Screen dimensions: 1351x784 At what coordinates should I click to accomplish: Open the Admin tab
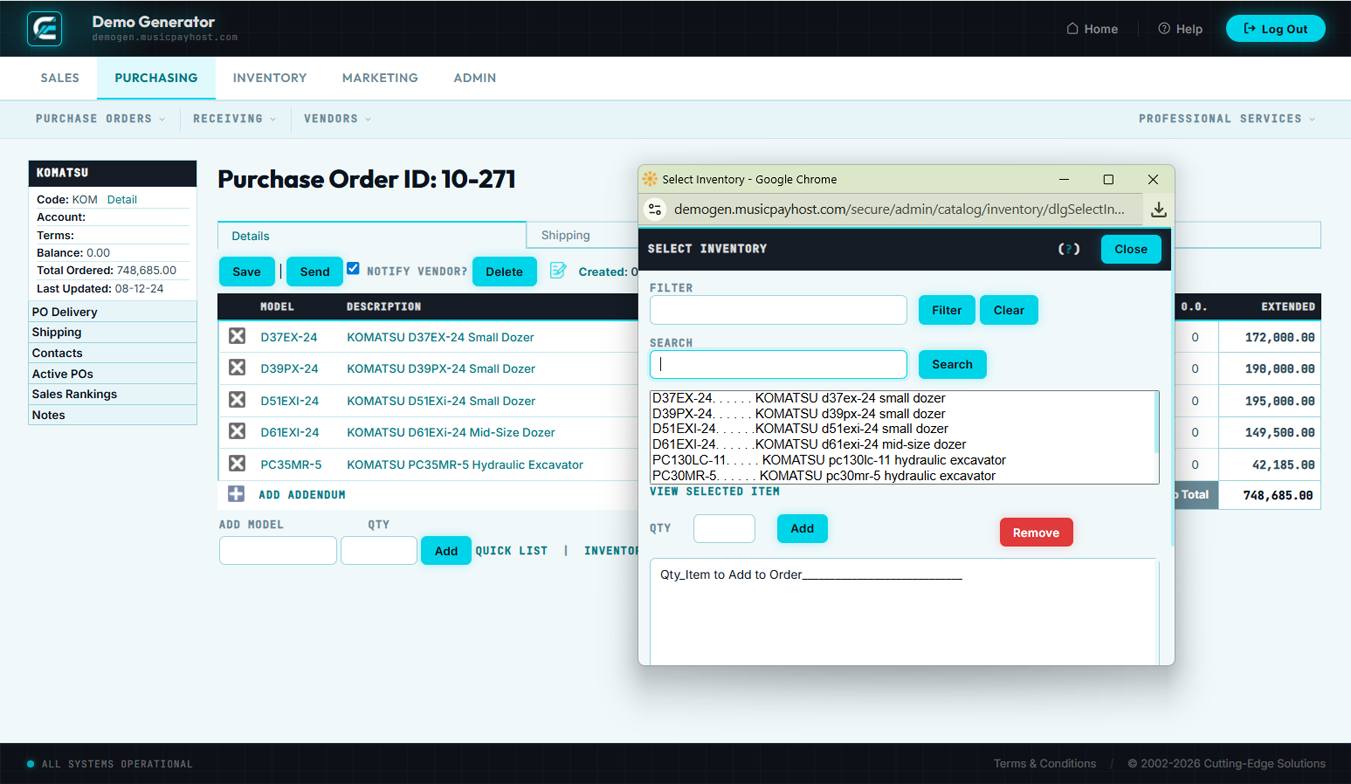coord(475,78)
